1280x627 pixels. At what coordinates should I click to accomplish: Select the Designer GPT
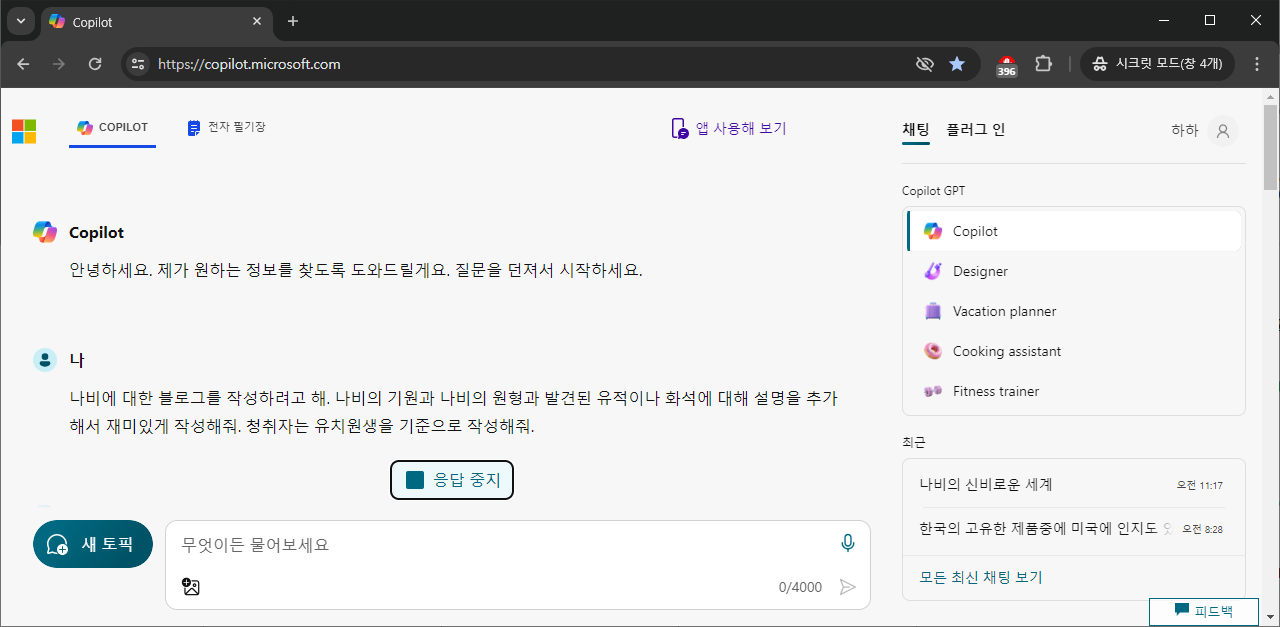pos(1074,271)
